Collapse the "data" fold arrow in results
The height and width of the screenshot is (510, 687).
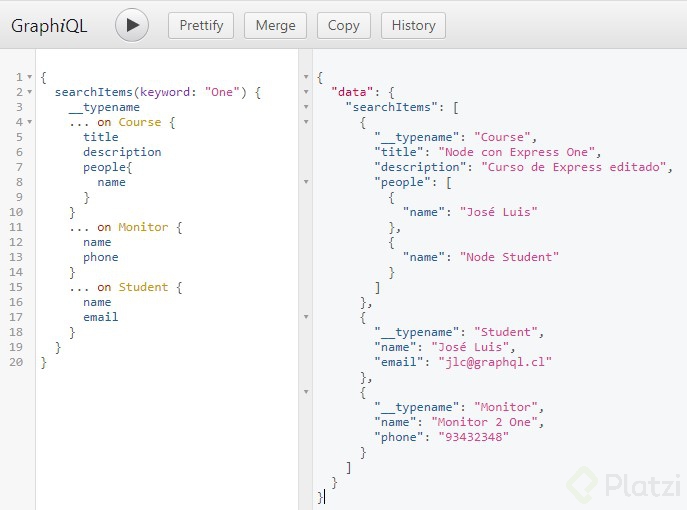(x=306, y=92)
